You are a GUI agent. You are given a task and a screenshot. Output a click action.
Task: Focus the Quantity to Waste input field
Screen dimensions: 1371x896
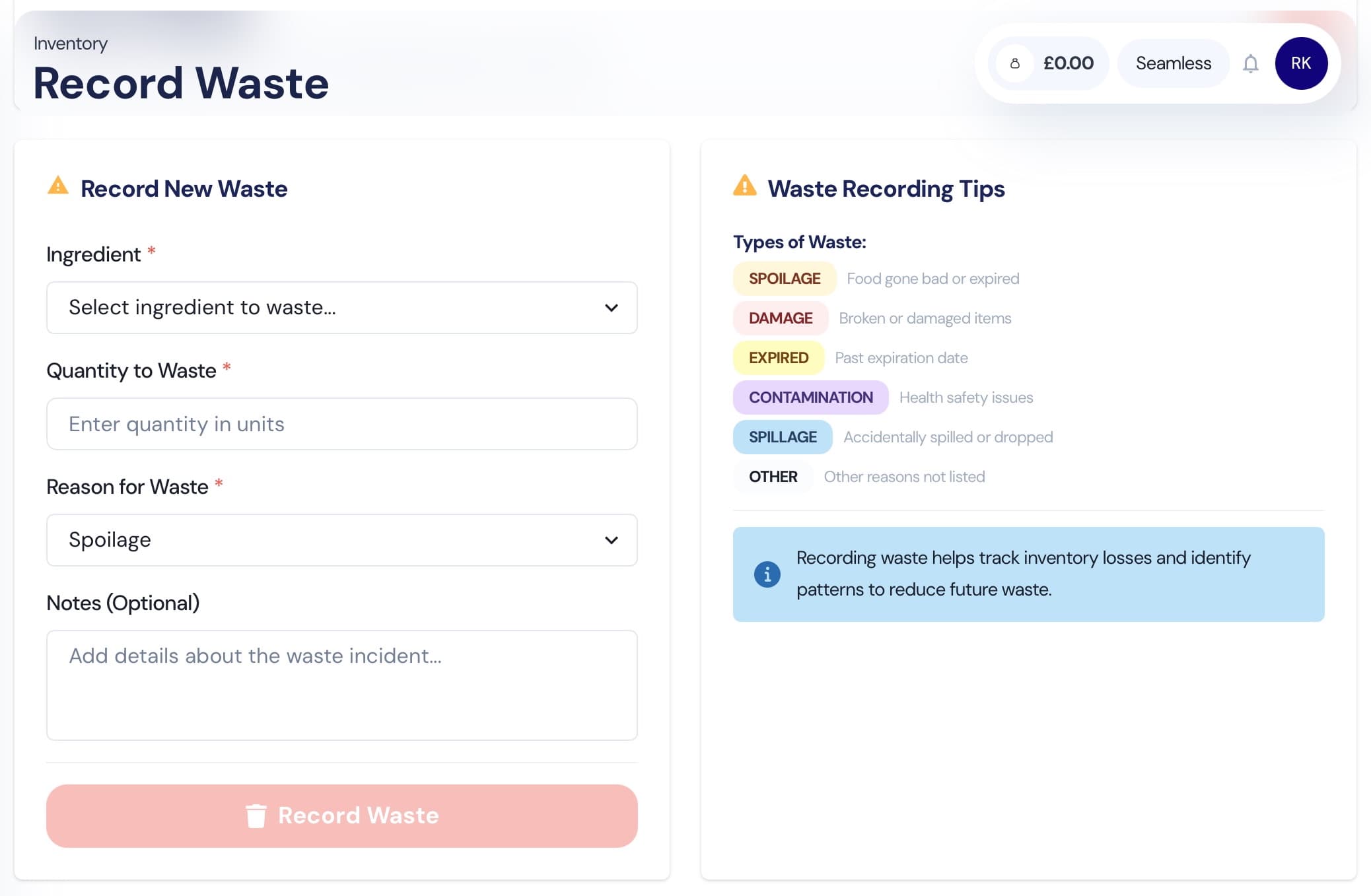click(341, 424)
